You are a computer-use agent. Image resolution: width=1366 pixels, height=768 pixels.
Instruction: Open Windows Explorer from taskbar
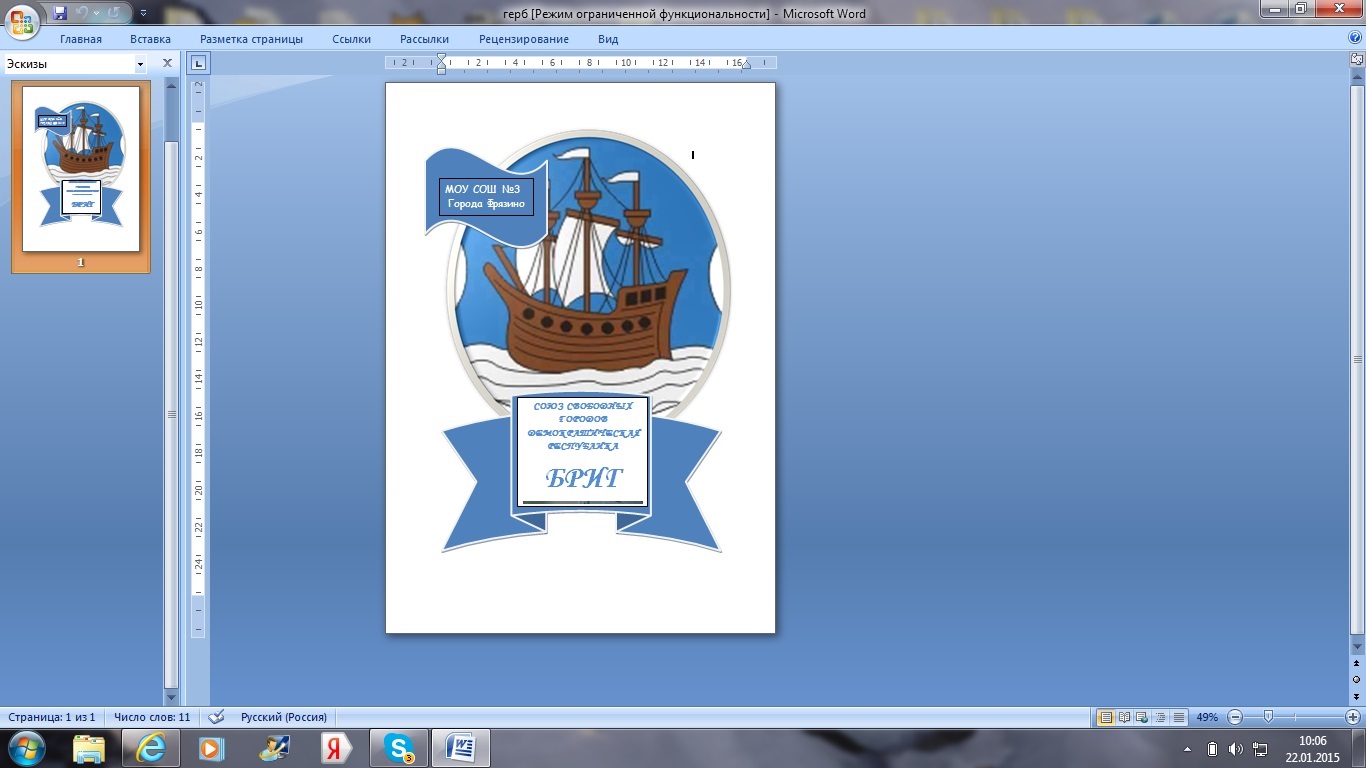[89, 748]
